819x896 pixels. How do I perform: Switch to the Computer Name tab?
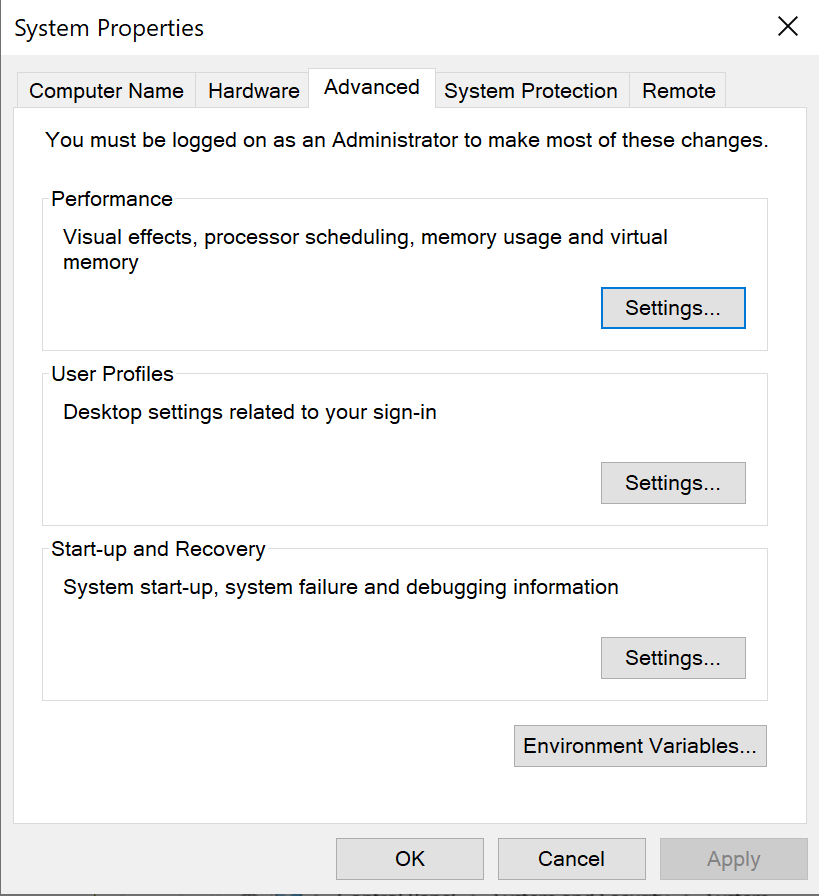[x=105, y=90]
